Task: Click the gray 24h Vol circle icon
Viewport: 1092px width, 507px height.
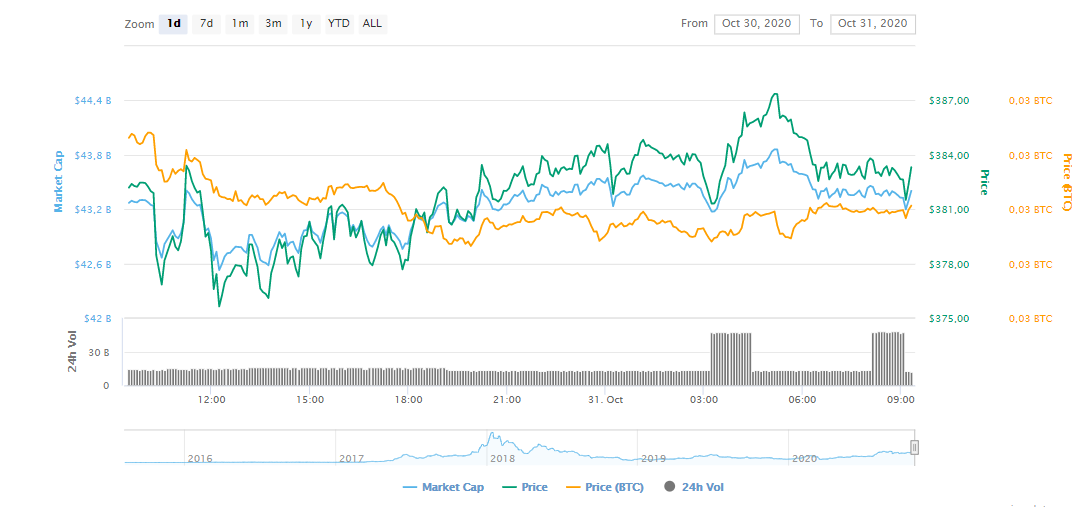Action: [x=670, y=487]
